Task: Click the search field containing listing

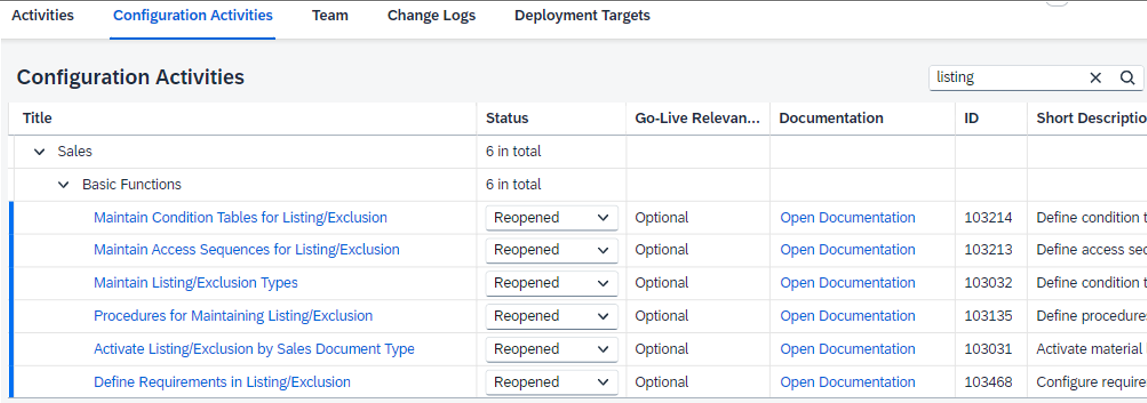Action: point(1008,78)
